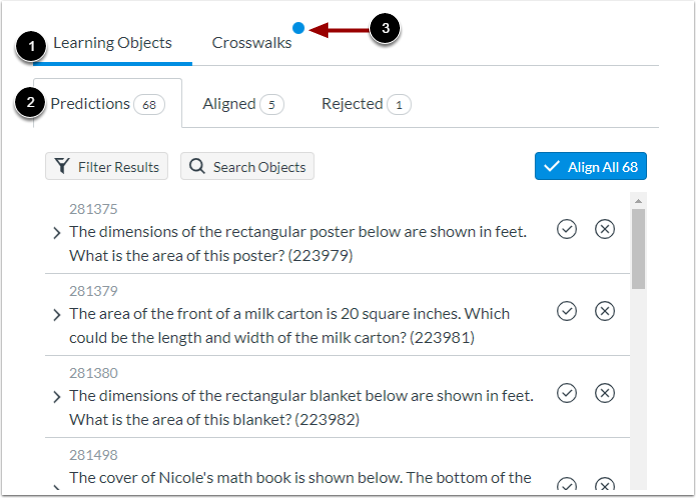Click the funnel icon in Filter Results

[62, 167]
